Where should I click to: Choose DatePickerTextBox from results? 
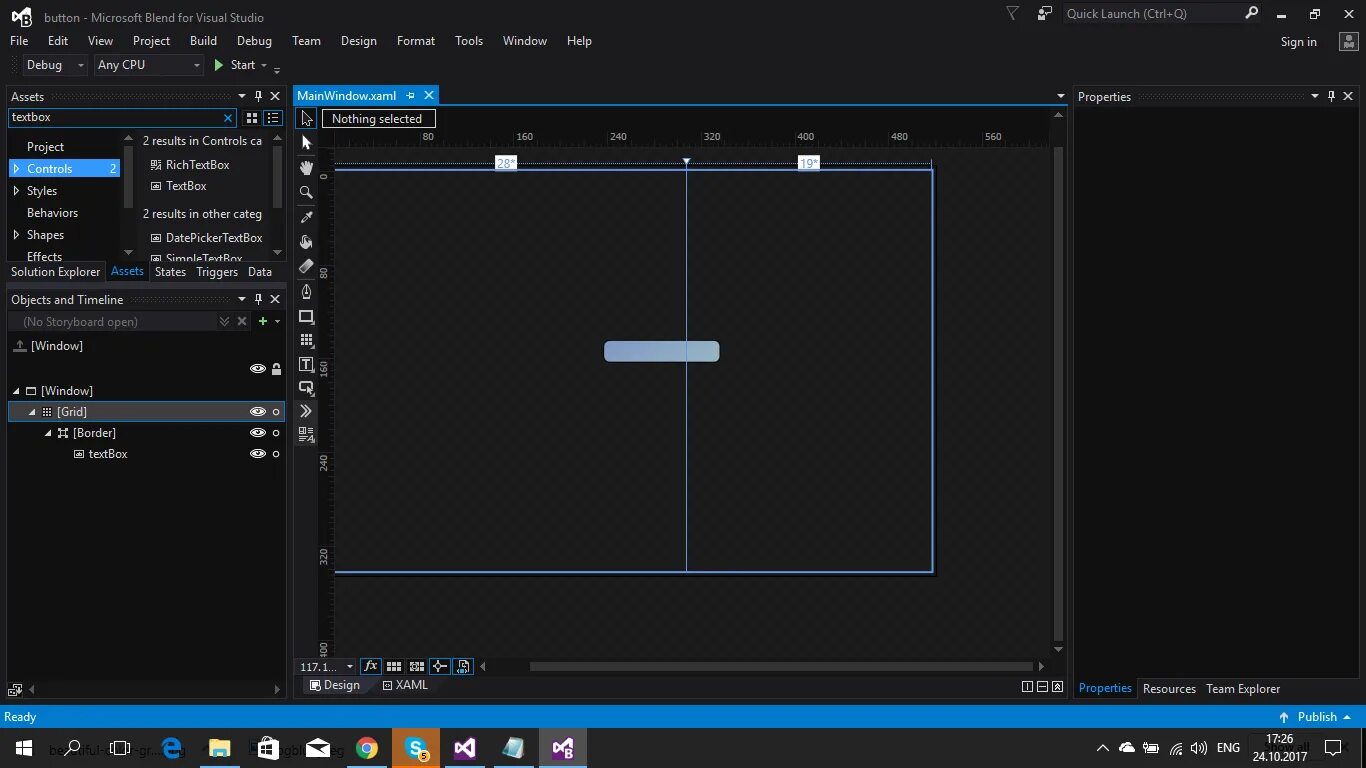coord(214,238)
